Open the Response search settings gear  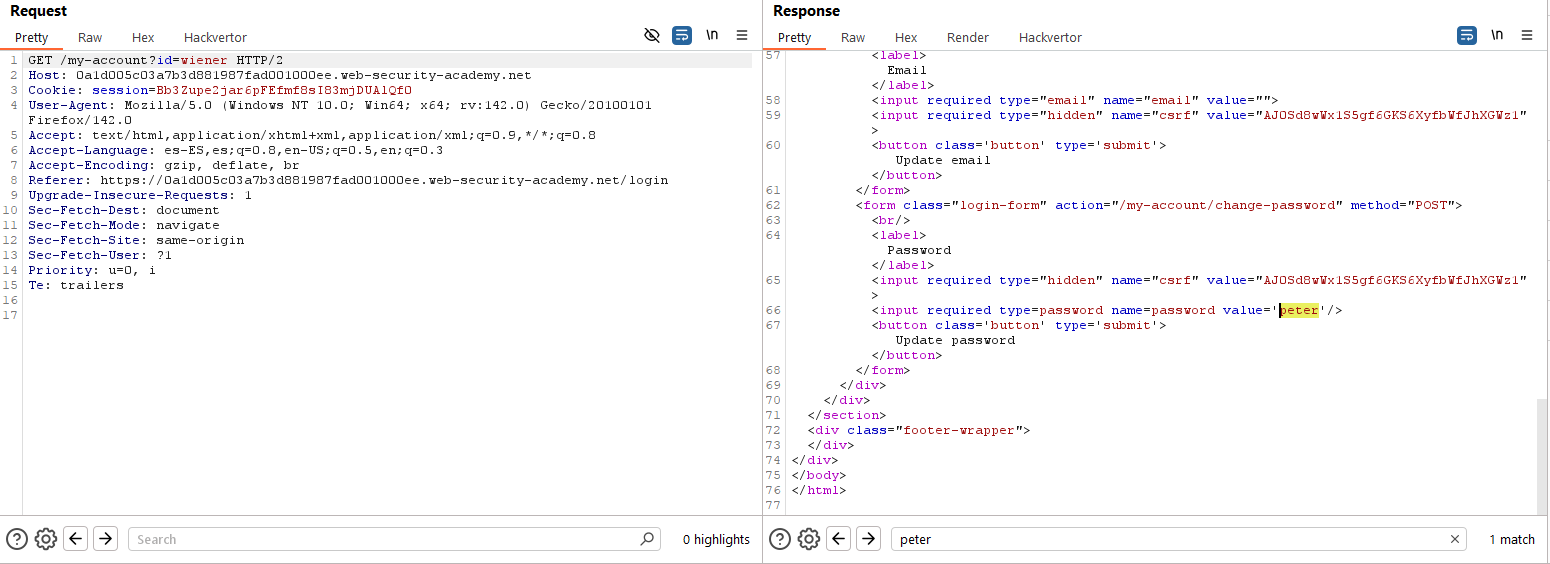tap(809, 539)
